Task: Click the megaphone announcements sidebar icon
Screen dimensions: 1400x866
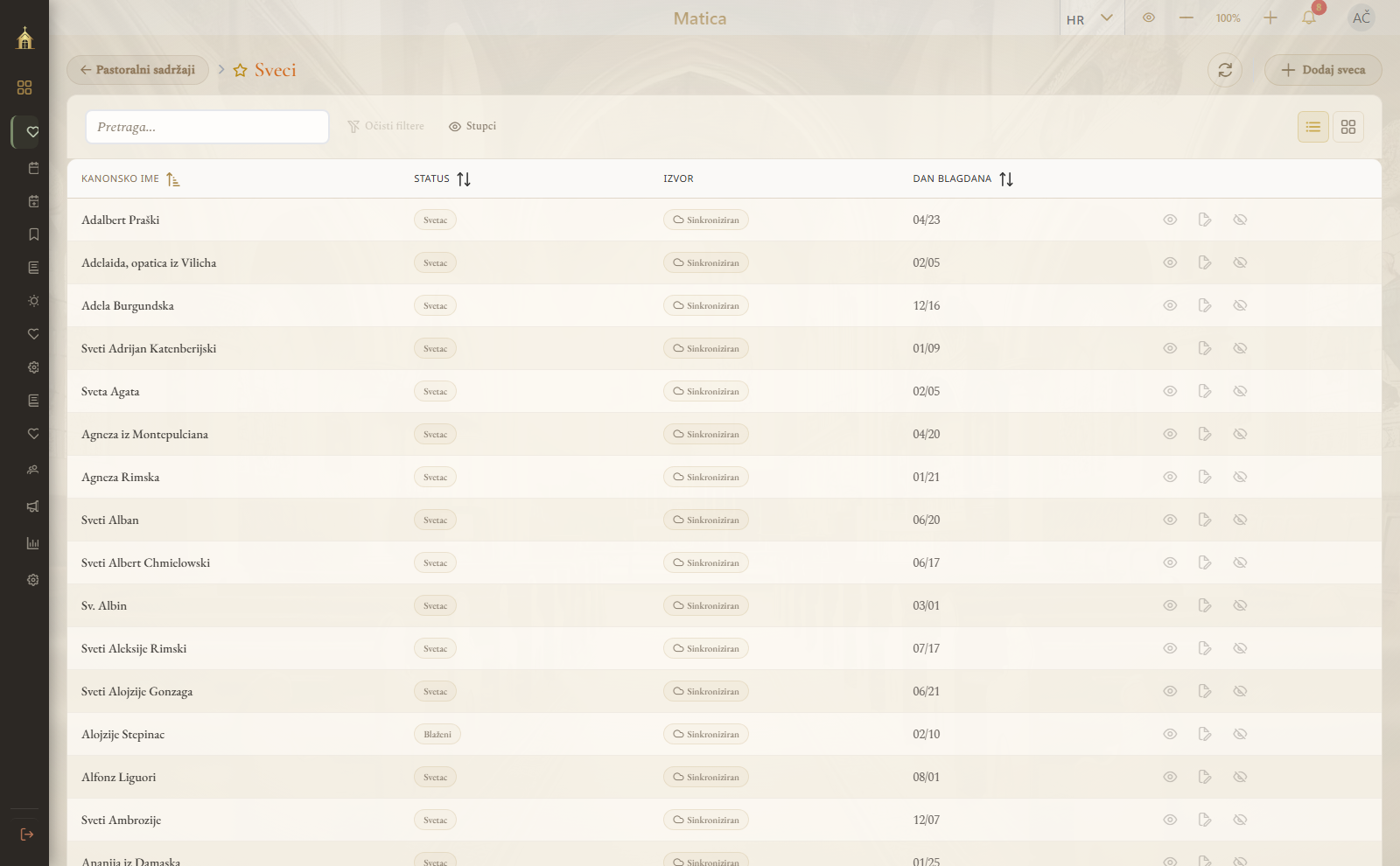Action: (33, 506)
